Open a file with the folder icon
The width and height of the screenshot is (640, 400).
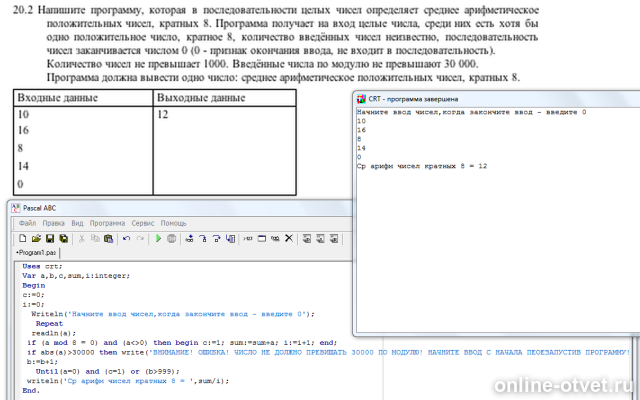[36, 238]
